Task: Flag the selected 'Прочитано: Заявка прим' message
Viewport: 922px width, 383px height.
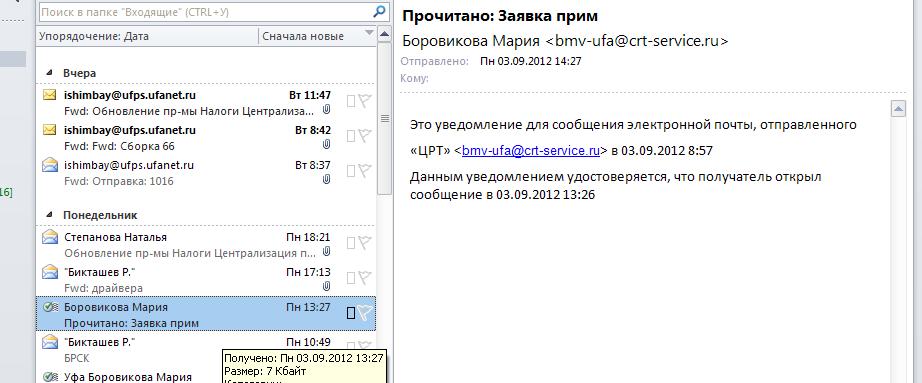Action: pos(365,313)
